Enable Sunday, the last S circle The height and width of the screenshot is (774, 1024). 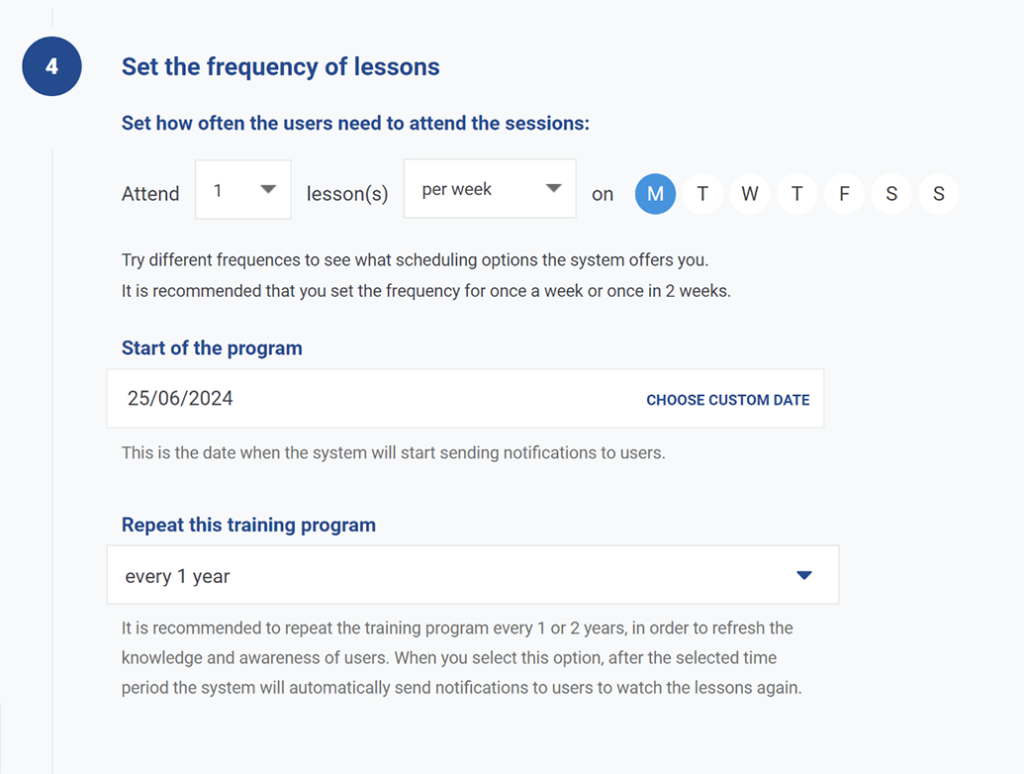[x=938, y=194]
